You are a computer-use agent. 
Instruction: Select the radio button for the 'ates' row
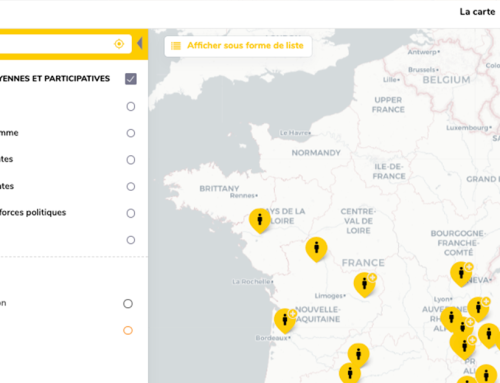[131, 187]
